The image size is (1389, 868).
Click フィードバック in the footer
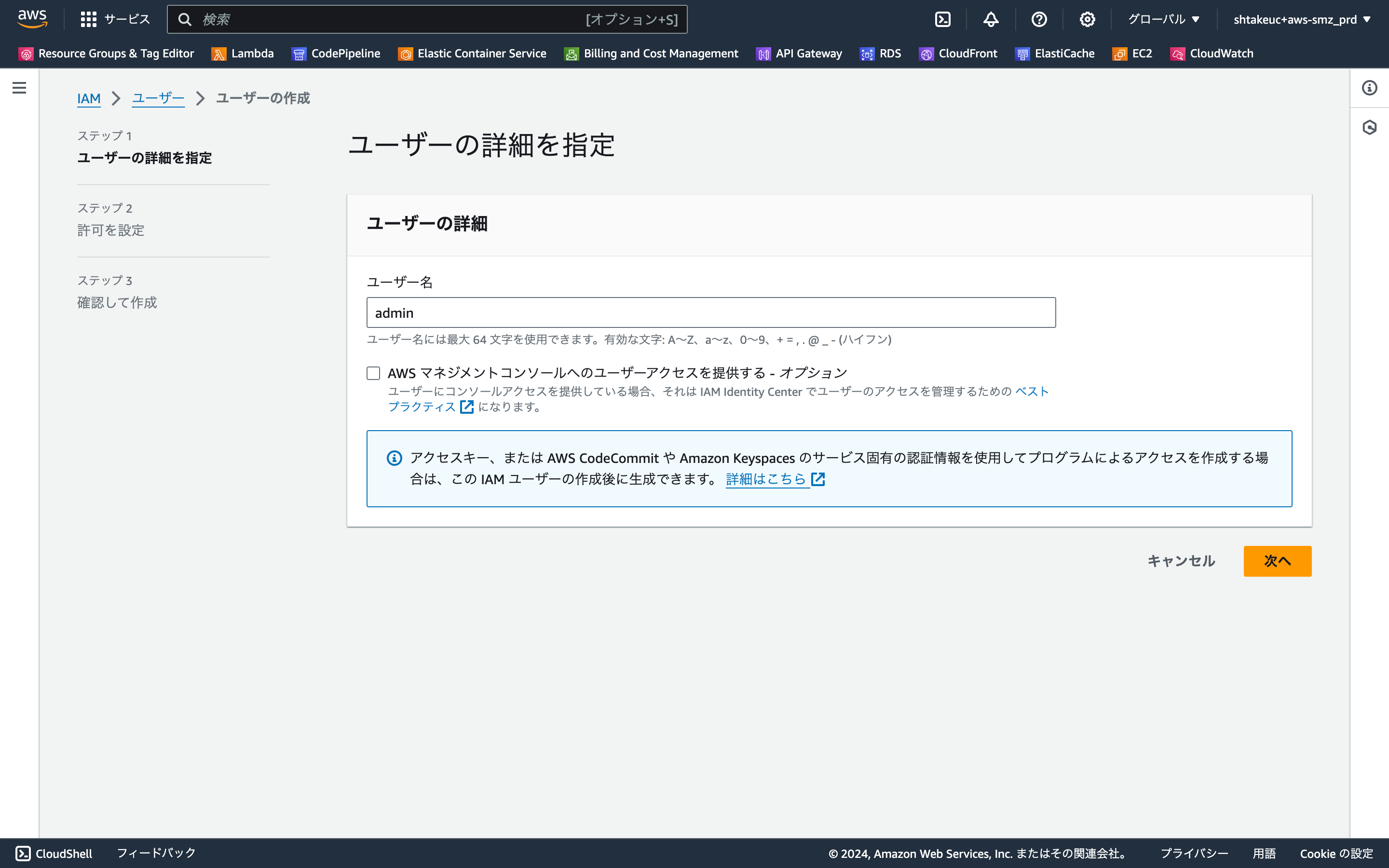click(156, 854)
